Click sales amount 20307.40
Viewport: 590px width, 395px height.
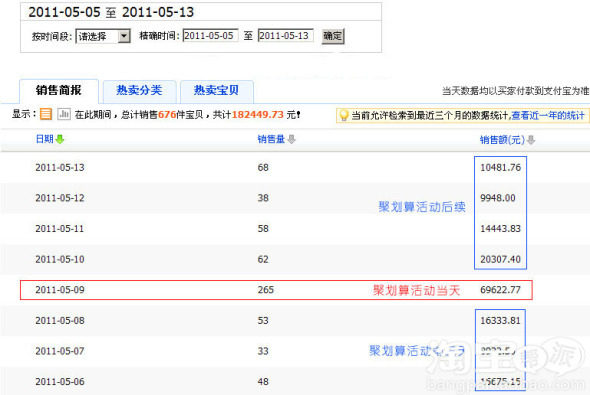500,259
